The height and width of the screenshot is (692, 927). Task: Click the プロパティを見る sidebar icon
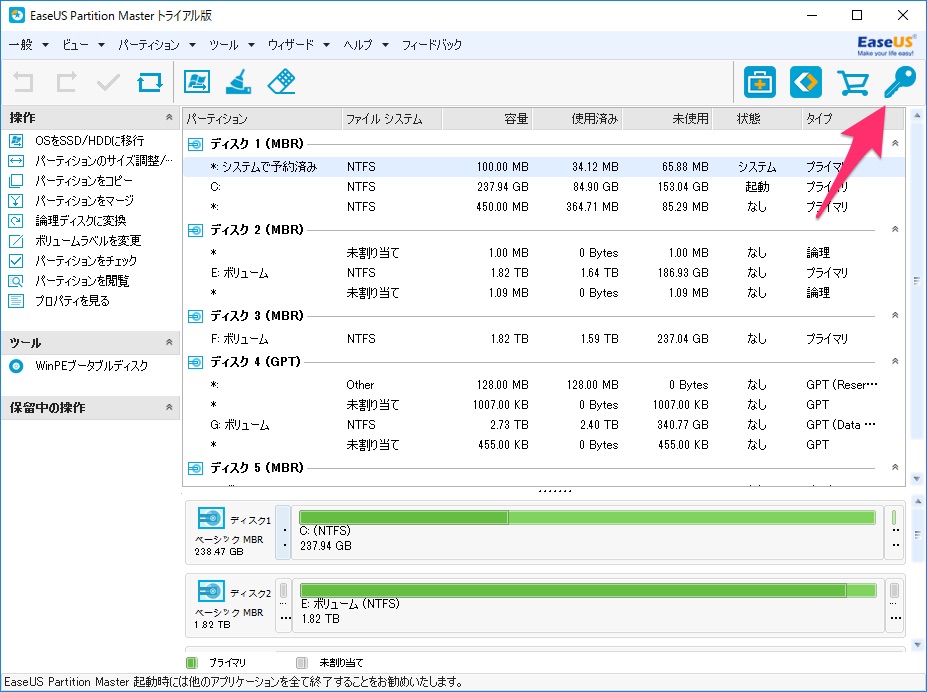click(16, 301)
